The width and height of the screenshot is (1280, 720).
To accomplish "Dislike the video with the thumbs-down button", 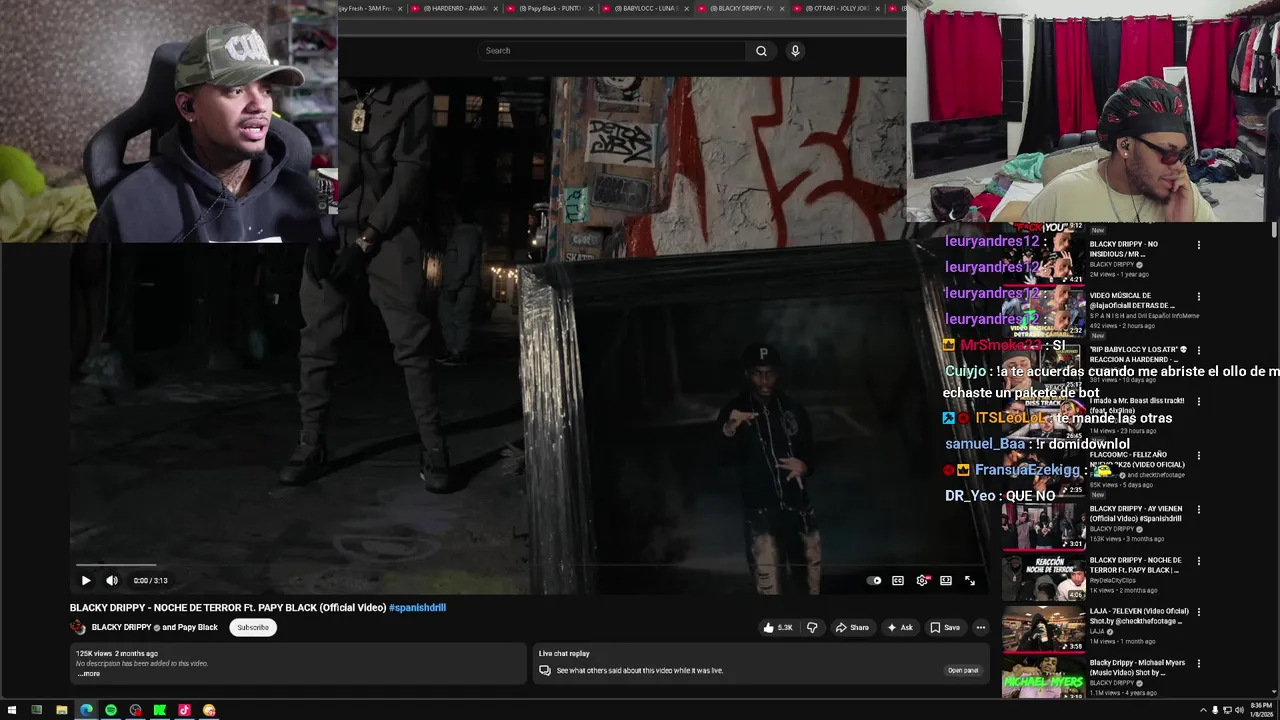I will click(x=812, y=627).
